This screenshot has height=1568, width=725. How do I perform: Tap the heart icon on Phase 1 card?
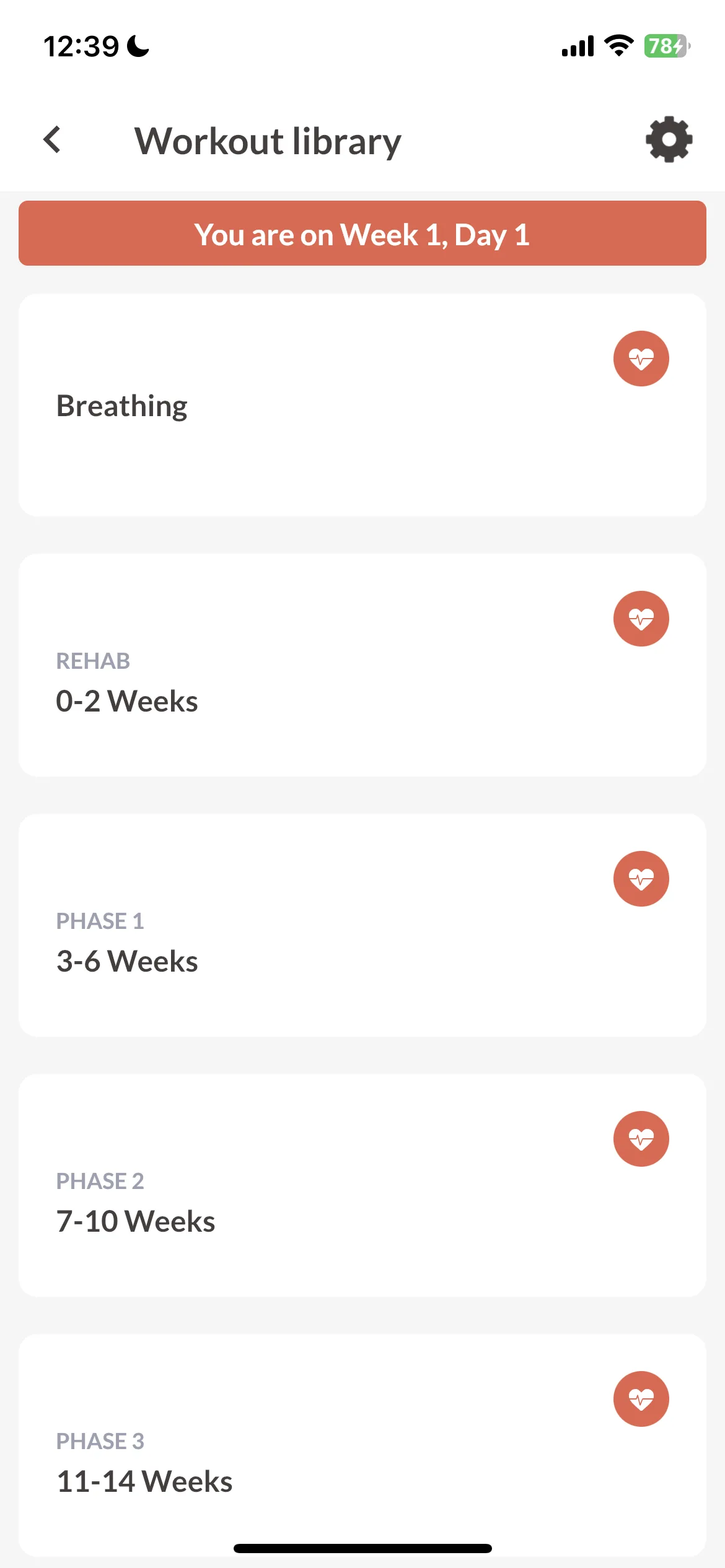pos(641,879)
